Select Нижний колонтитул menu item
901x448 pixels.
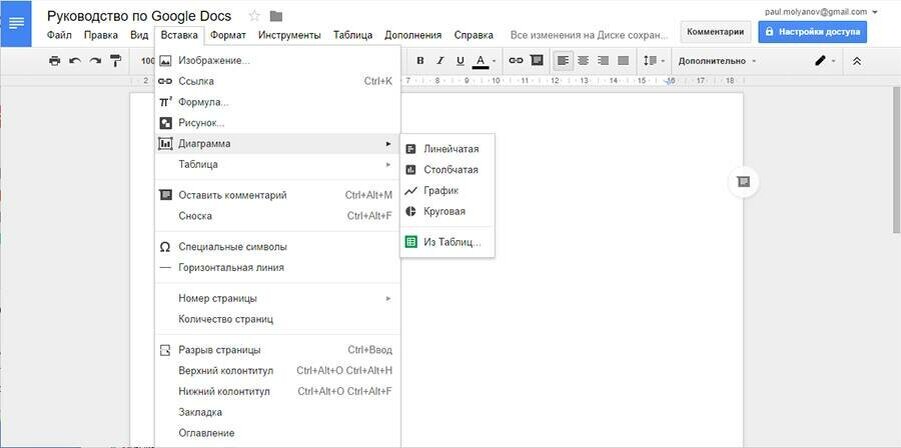point(278,391)
